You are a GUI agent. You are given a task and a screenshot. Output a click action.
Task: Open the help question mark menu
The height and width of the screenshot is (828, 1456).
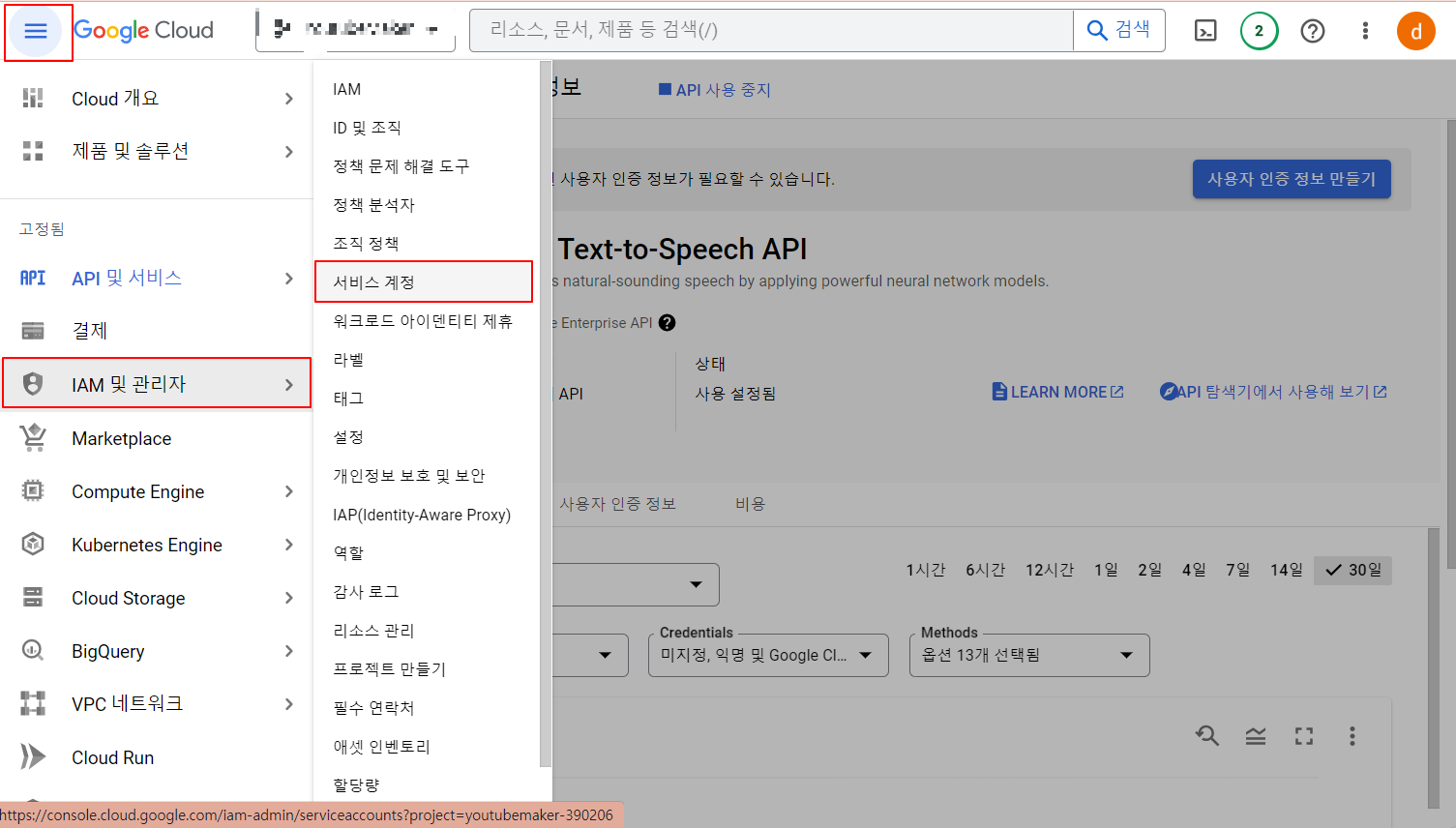click(1312, 31)
